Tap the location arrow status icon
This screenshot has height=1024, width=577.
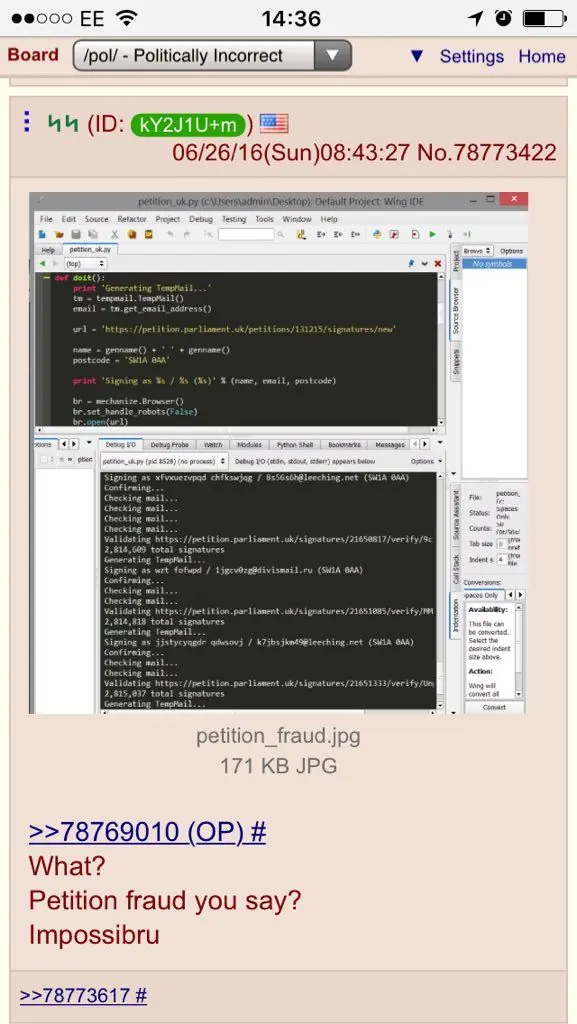coord(476,18)
